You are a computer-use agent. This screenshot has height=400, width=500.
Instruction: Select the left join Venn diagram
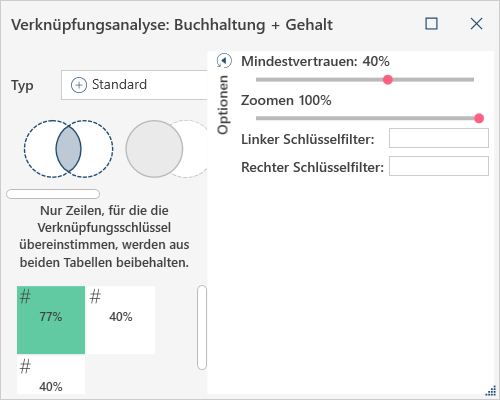pos(166,149)
